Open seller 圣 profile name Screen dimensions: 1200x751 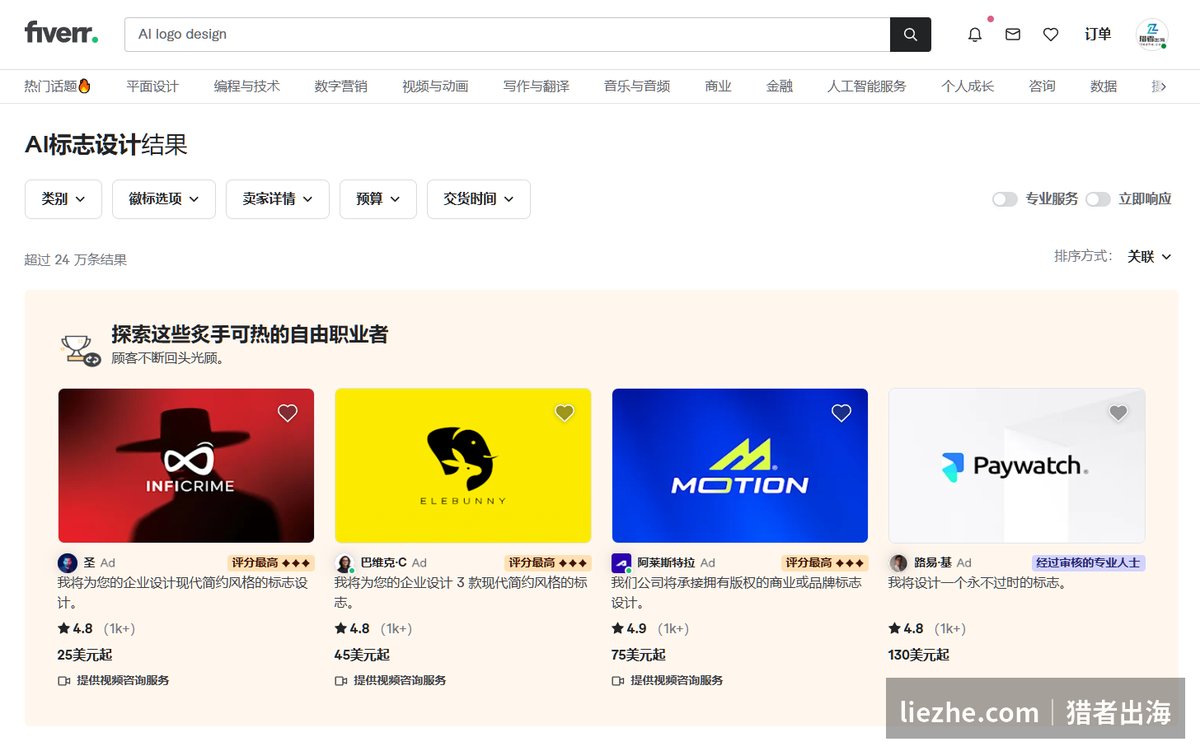(x=89, y=563)
